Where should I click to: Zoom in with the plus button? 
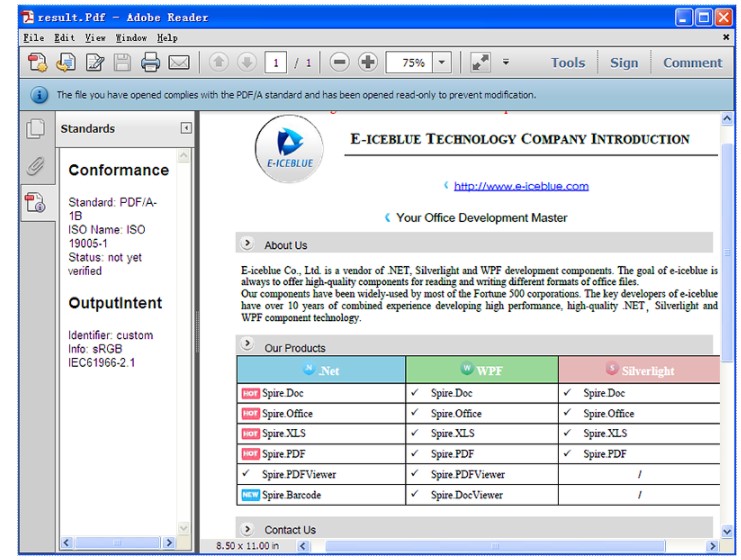(368, 62)
